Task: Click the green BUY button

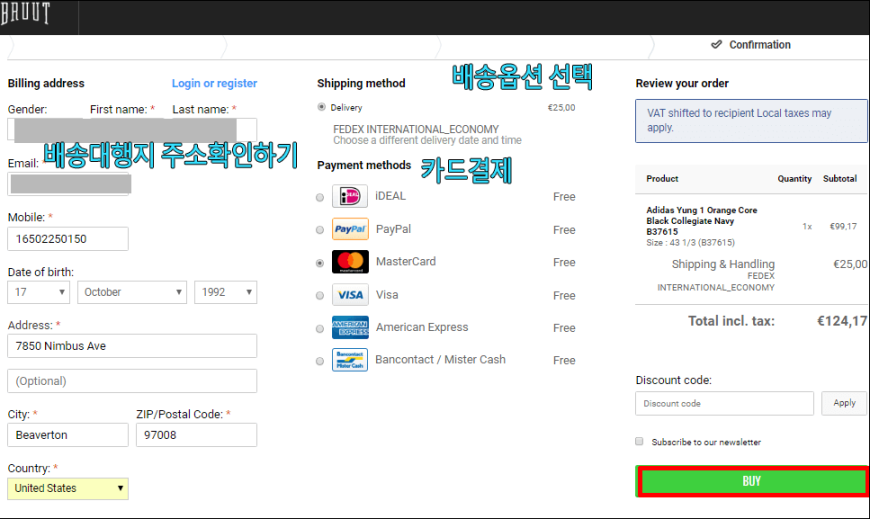Action: click(752, 481)
